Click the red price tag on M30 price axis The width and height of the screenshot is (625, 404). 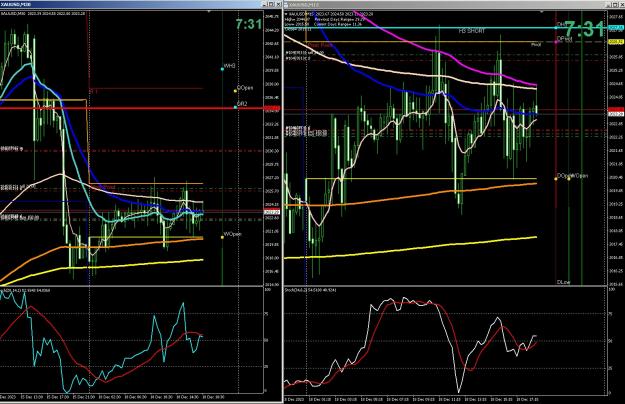[272, 108]
